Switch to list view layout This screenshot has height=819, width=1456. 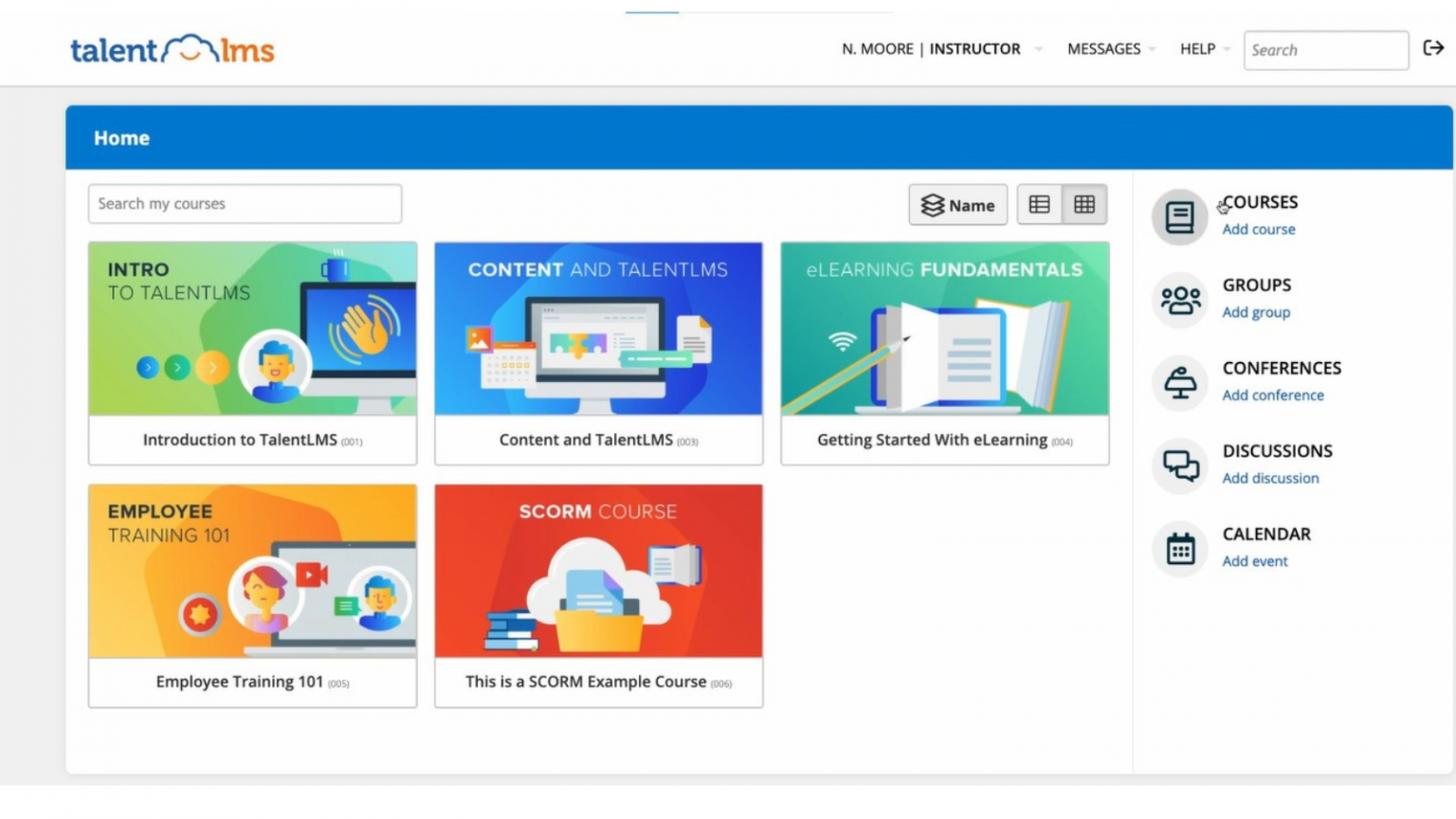point(1040,204)
